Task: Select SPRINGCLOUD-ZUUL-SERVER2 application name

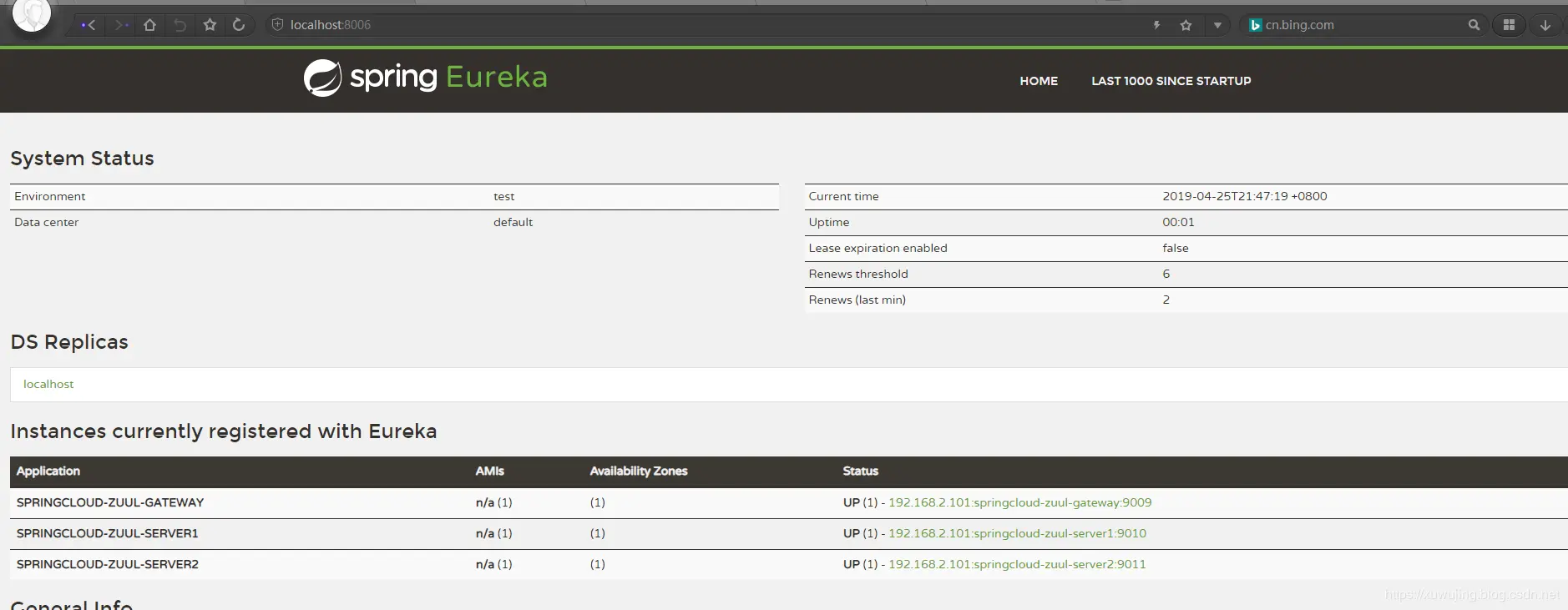Action: click(108, 564)
